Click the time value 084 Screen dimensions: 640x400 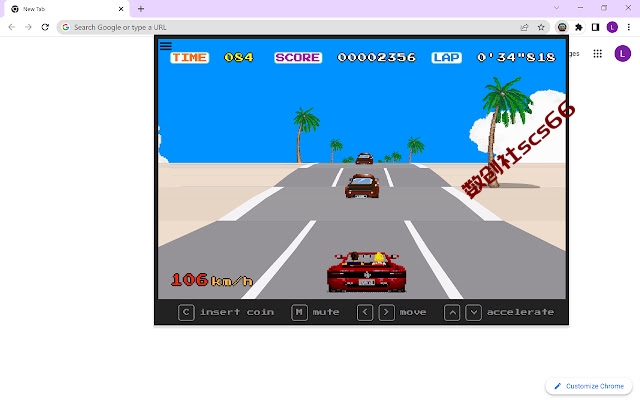[x=239, y=58]
